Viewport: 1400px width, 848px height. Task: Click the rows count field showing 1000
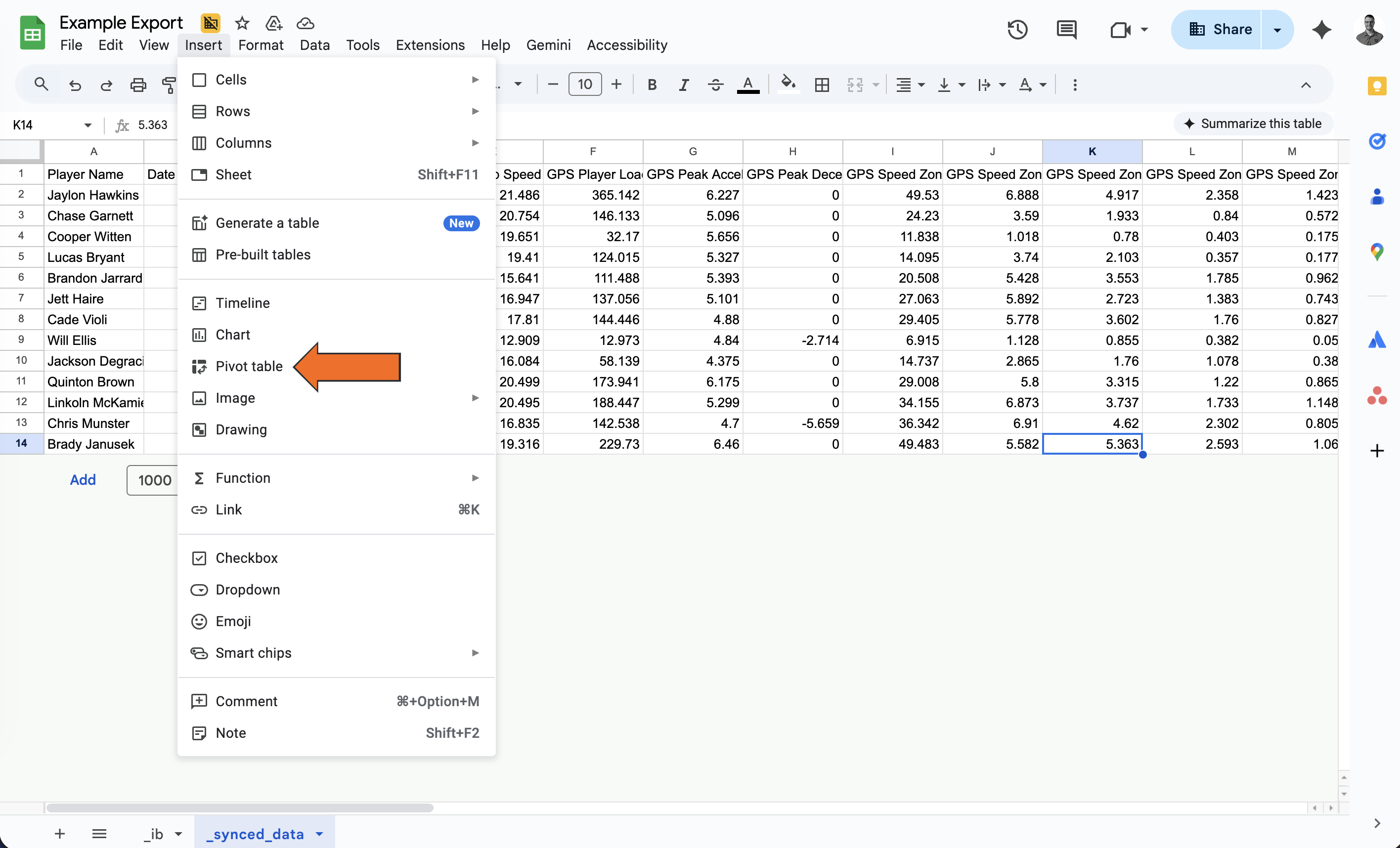pos(152,480)
